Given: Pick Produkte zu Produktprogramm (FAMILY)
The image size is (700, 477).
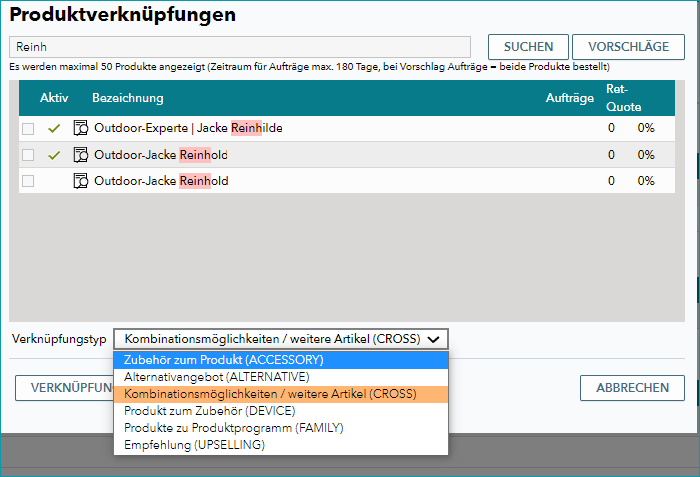Looking at the screenshot, I should pos(281,428).
